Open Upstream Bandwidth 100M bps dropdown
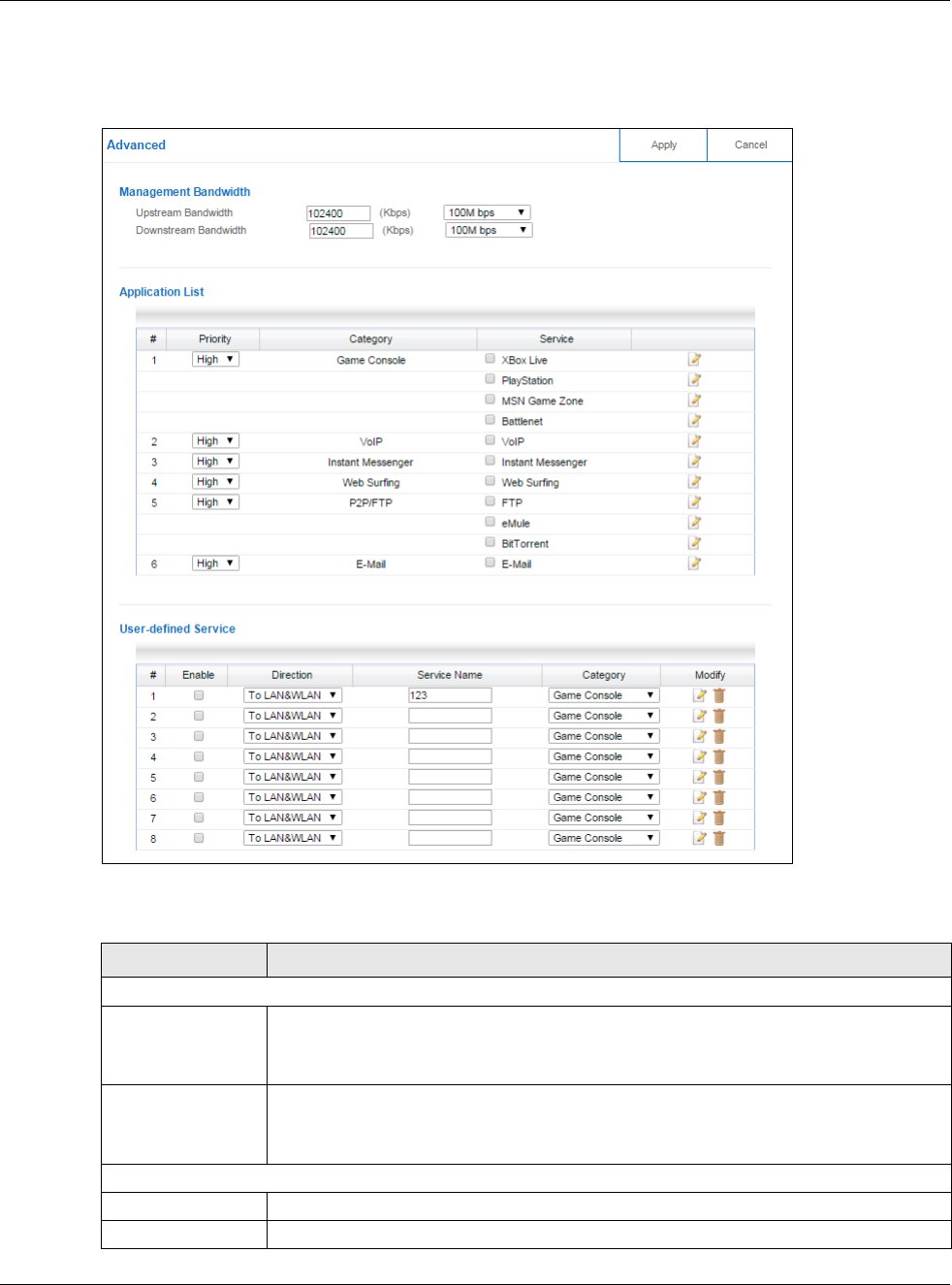Screen dimensions: 952x1285 click(487, 212)
